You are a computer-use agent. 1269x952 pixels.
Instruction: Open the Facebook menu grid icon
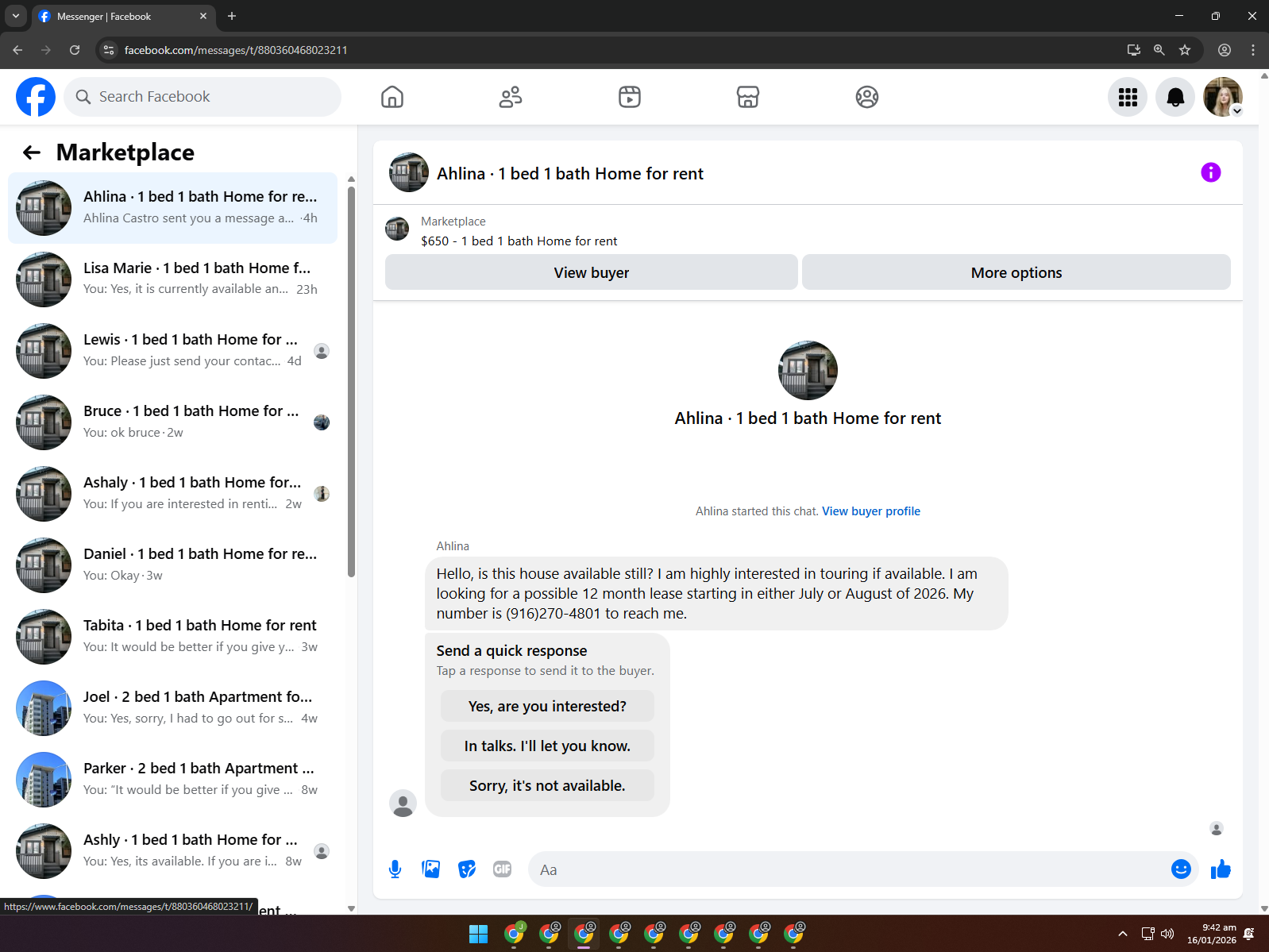tap(1128, 97)
